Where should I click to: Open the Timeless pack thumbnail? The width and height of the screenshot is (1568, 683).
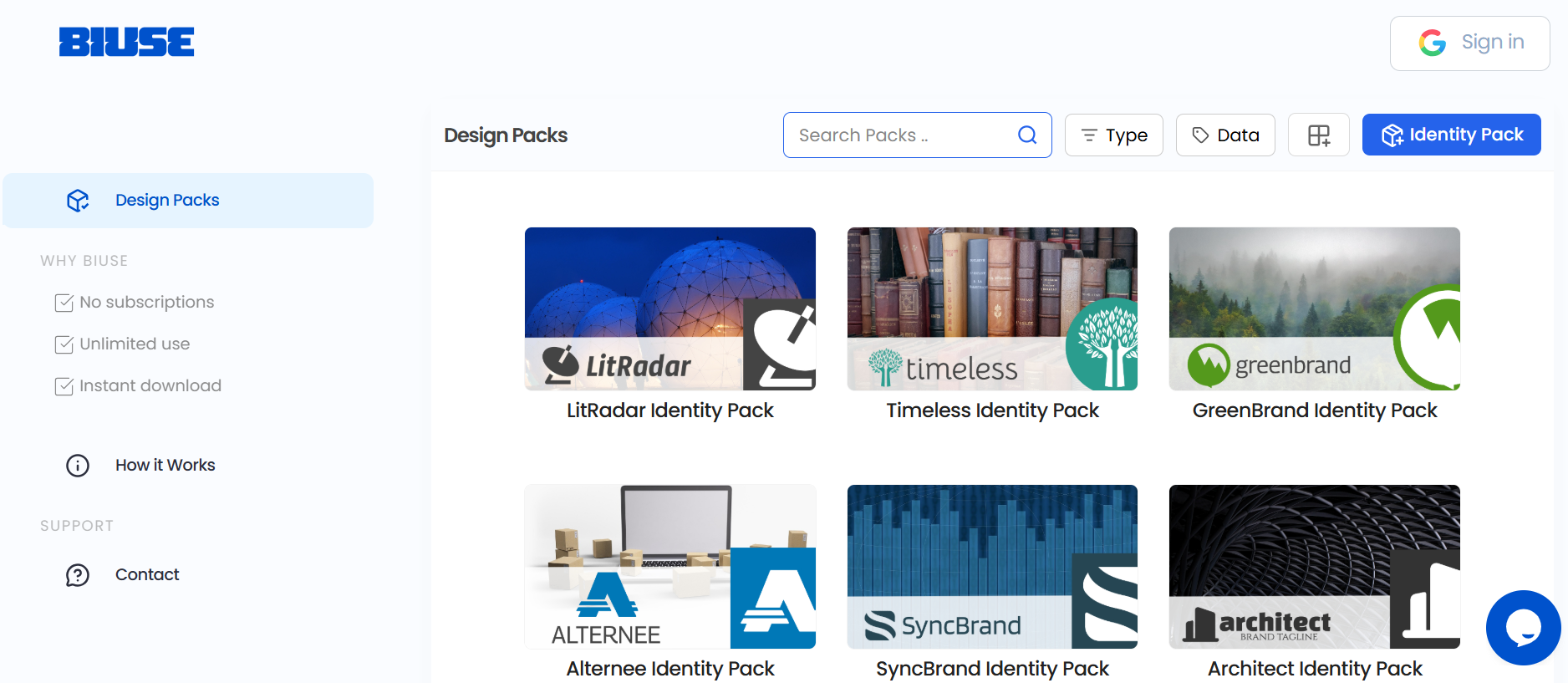[992, 308]
